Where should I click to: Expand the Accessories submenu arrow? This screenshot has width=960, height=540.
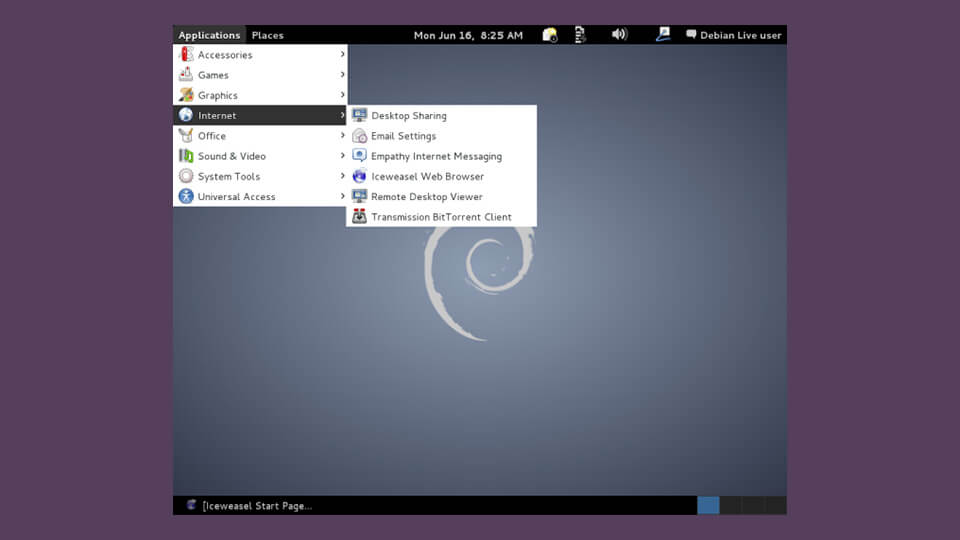tap(342, 54)
